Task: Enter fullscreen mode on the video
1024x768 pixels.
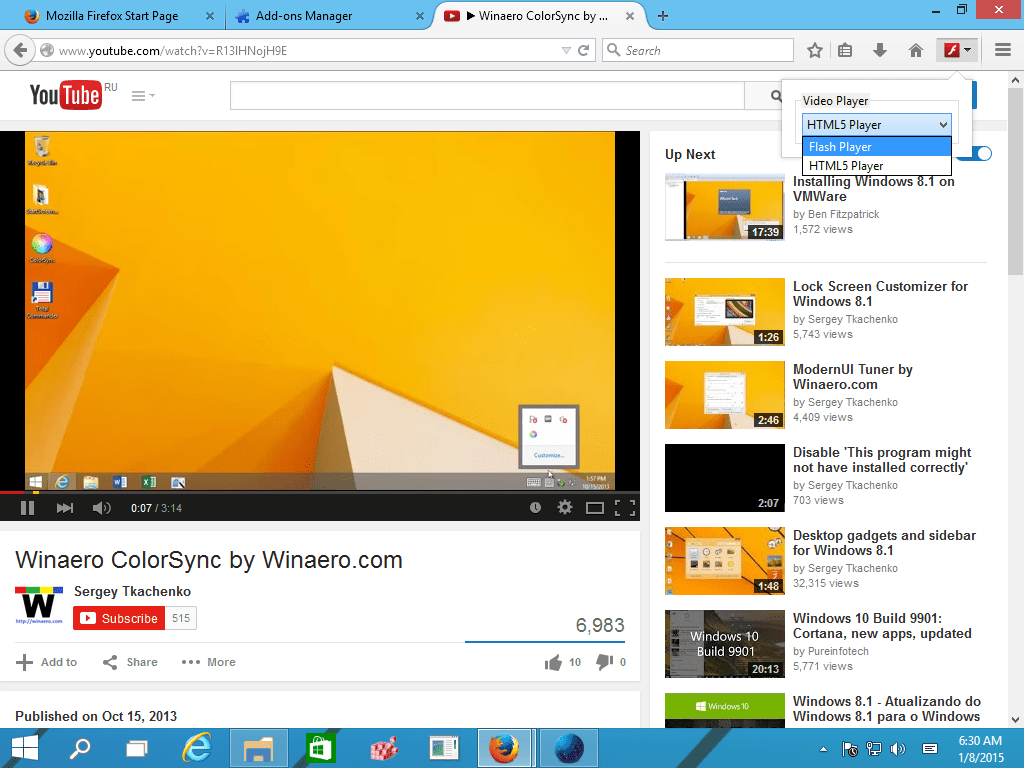Action: click(x=627, y=507)
